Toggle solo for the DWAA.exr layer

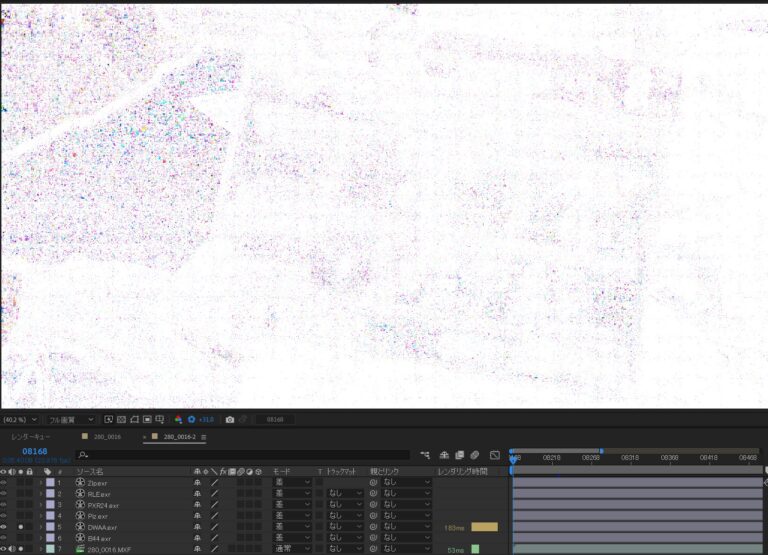tap(20, 527)
